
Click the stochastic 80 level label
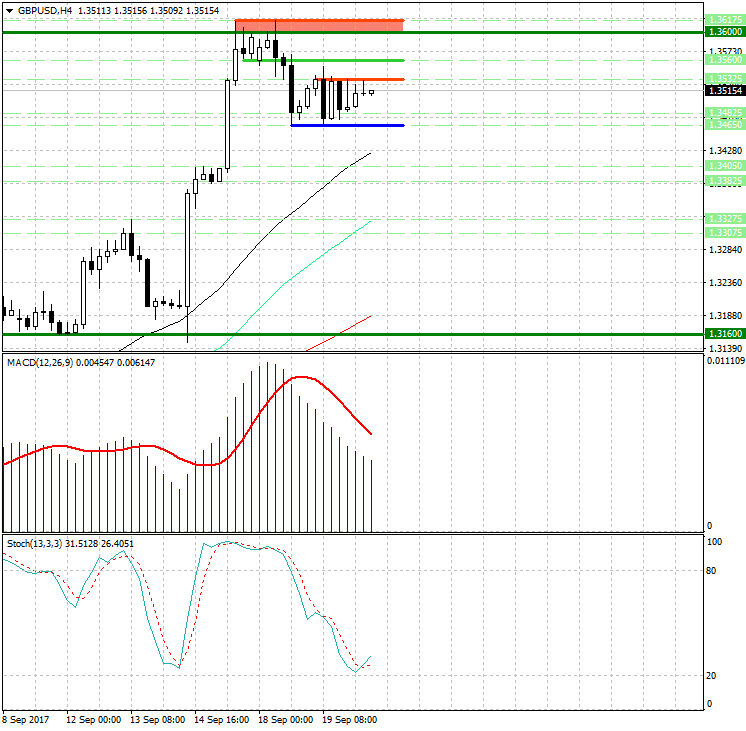click(711, 571)
